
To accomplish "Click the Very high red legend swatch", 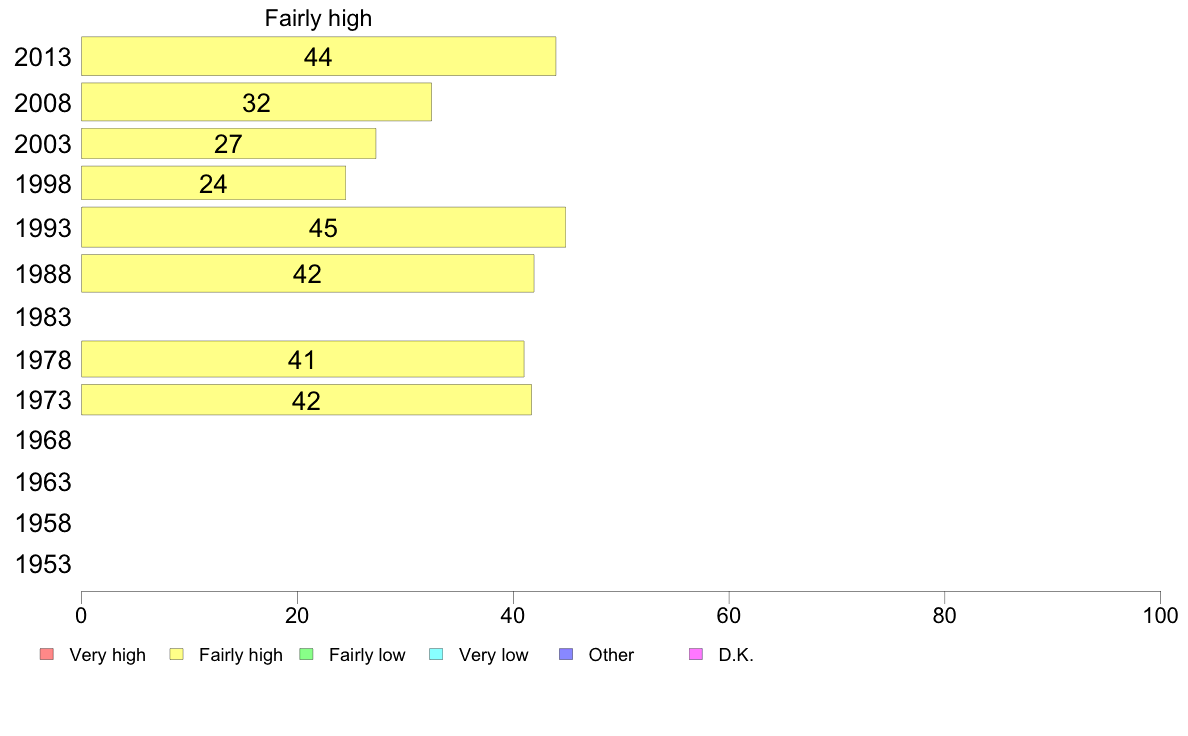I will coord(47,654).
